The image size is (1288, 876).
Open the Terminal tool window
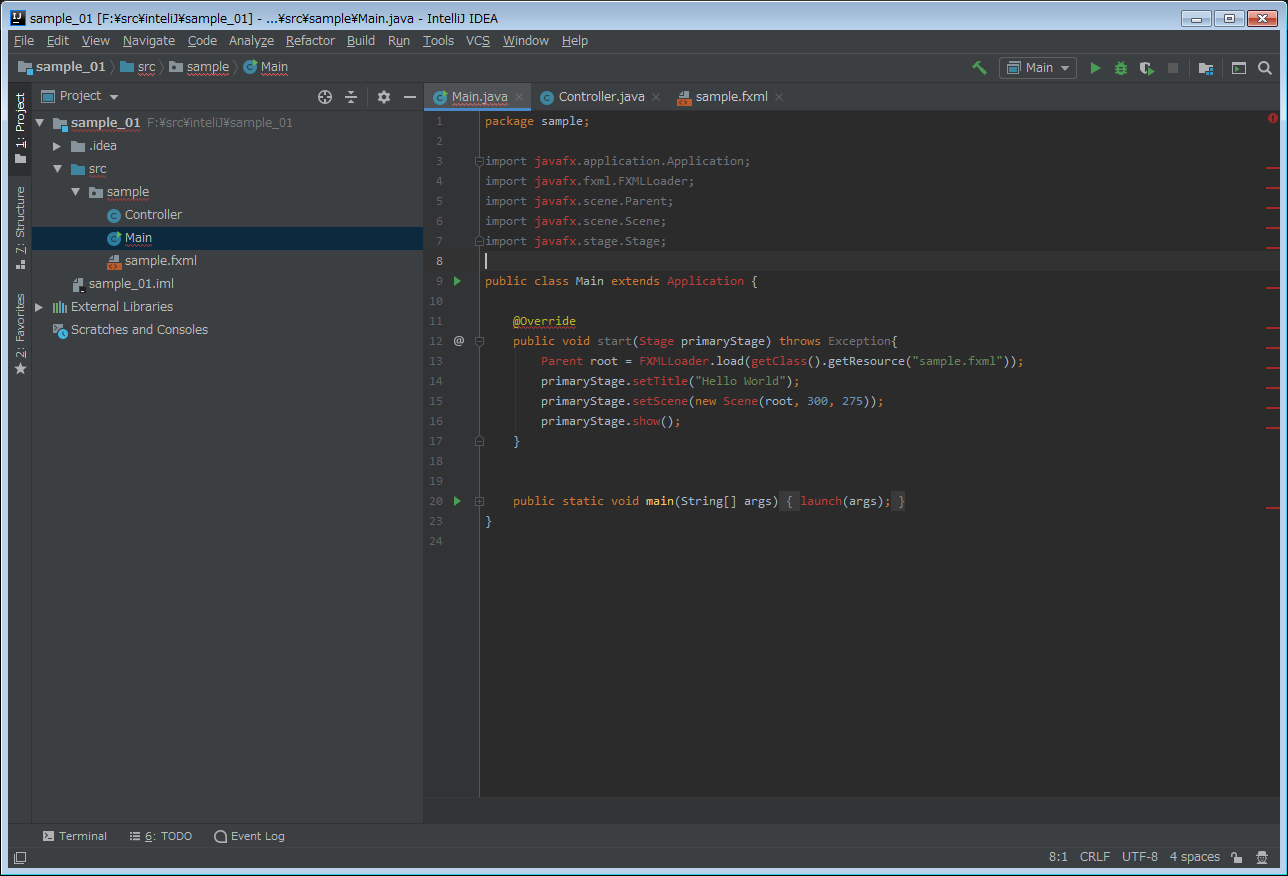(75, 835)
